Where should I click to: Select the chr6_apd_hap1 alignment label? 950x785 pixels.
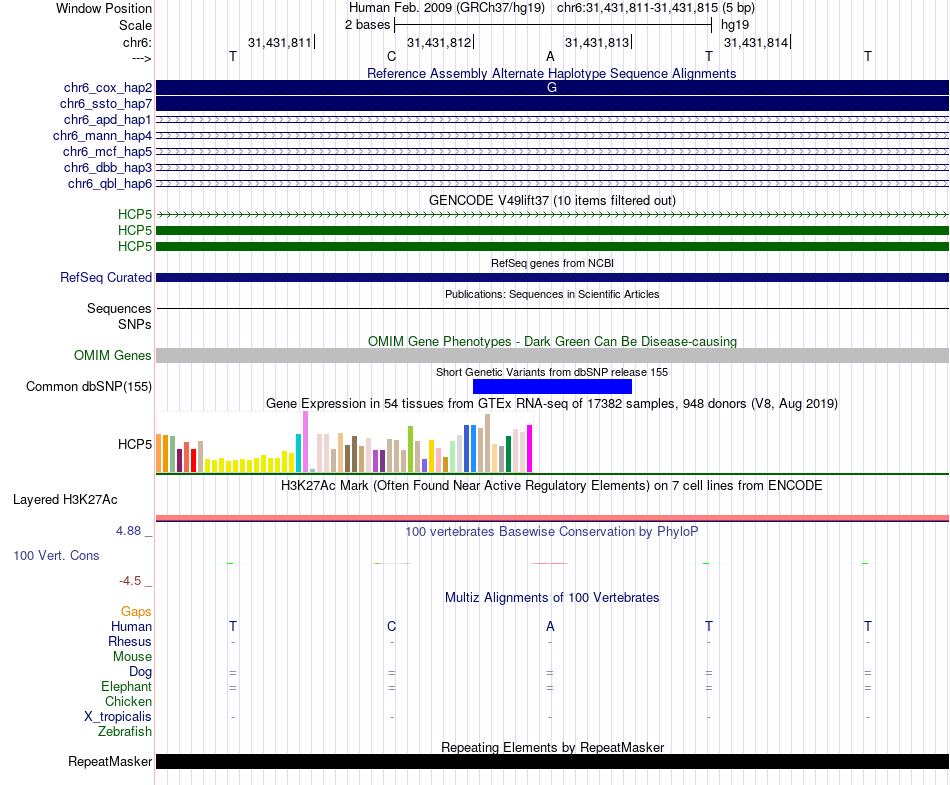(x=108, y=119)
